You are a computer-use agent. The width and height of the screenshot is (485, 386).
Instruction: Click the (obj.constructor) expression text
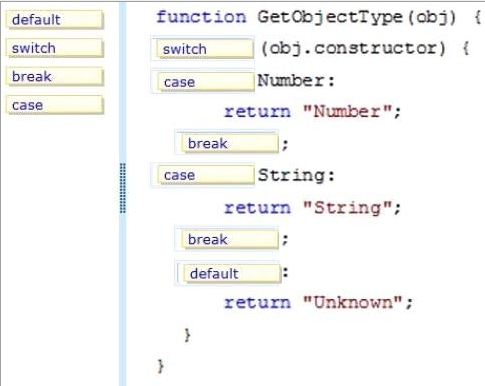(x=353, y=49)
